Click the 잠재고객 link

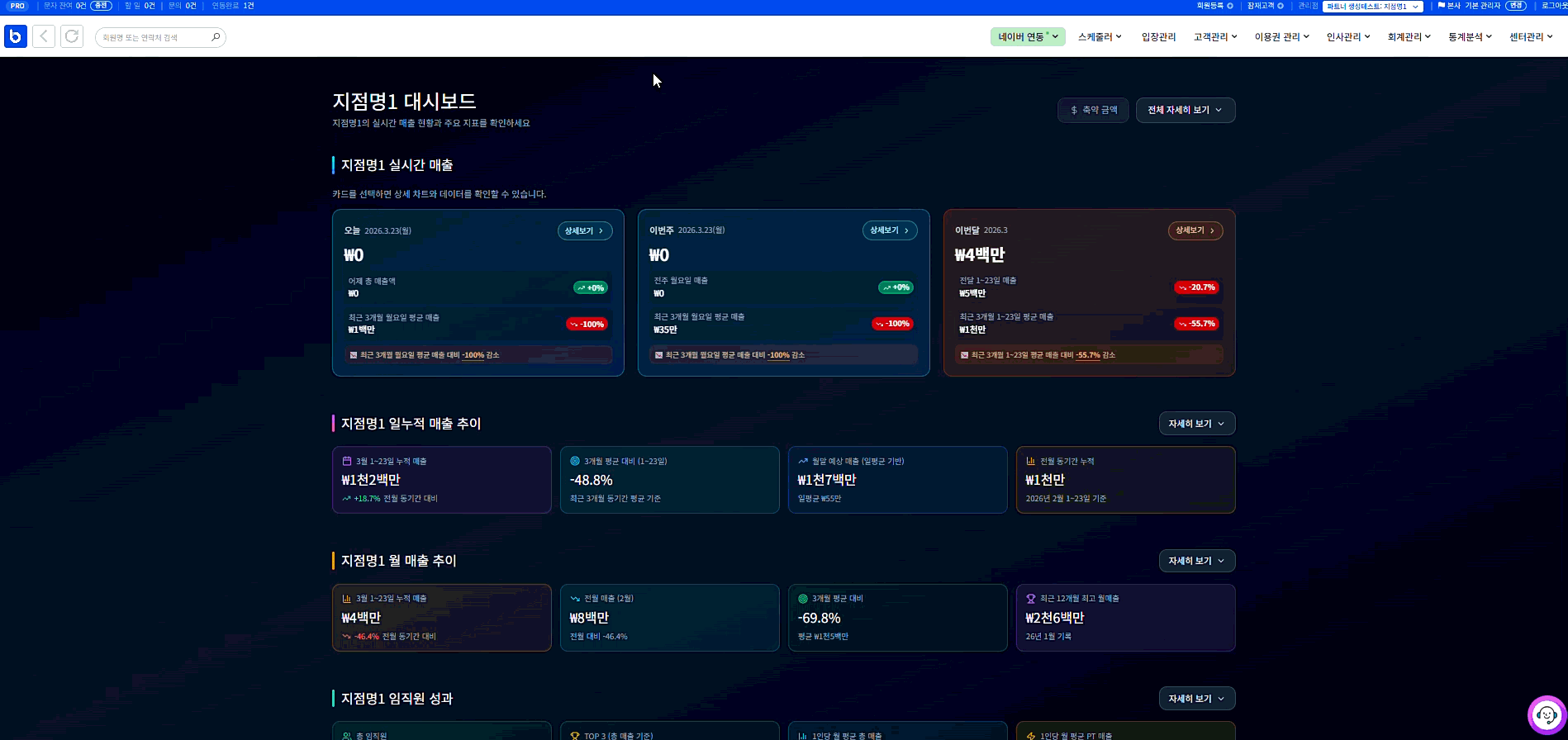tap(1261, 6)
